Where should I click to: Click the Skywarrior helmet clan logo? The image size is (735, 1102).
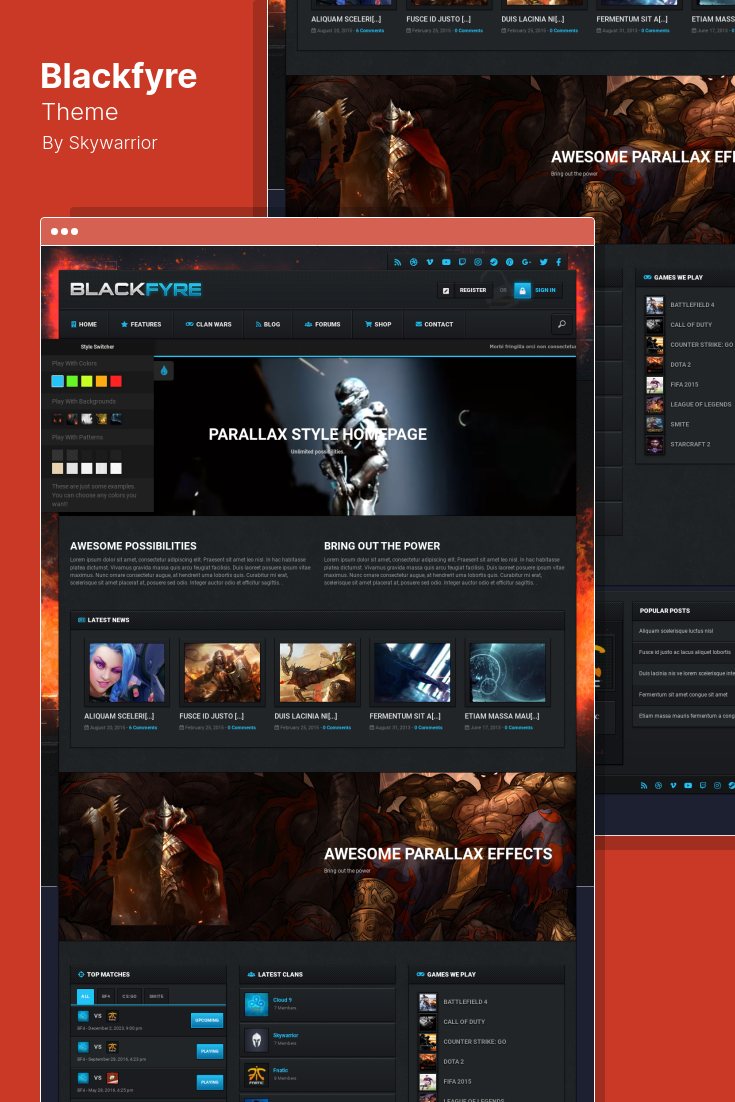tap(256, 1039)
